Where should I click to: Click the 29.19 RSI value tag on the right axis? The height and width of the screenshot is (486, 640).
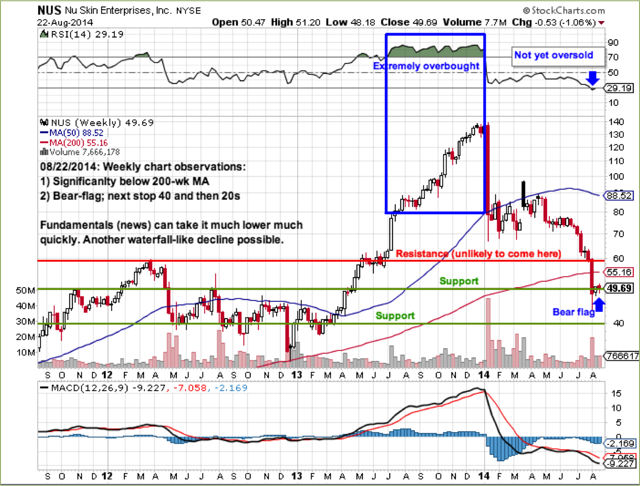tap(619, 88)
